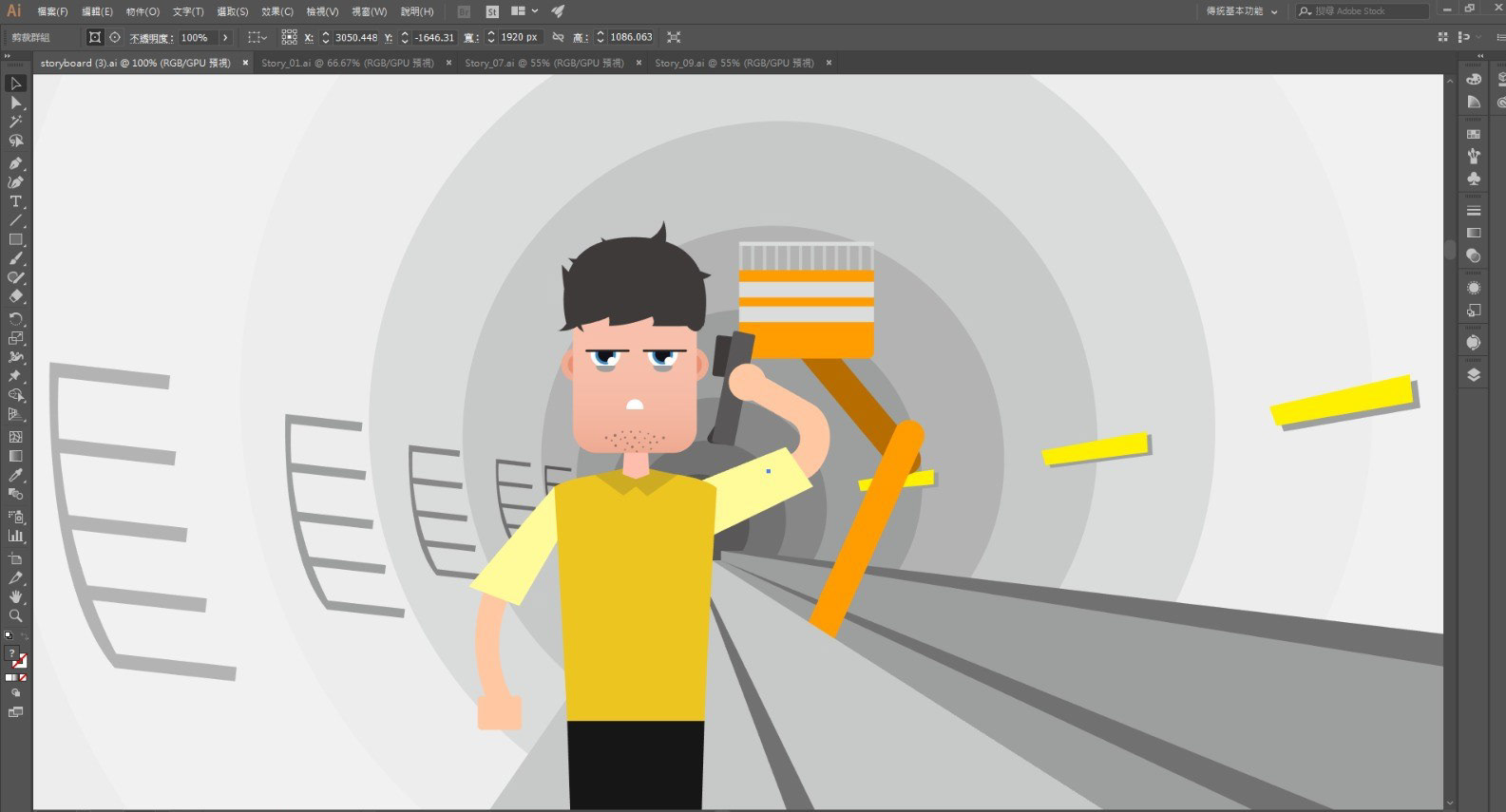Open the Stroke panel icon

[x=1474, y=211]
